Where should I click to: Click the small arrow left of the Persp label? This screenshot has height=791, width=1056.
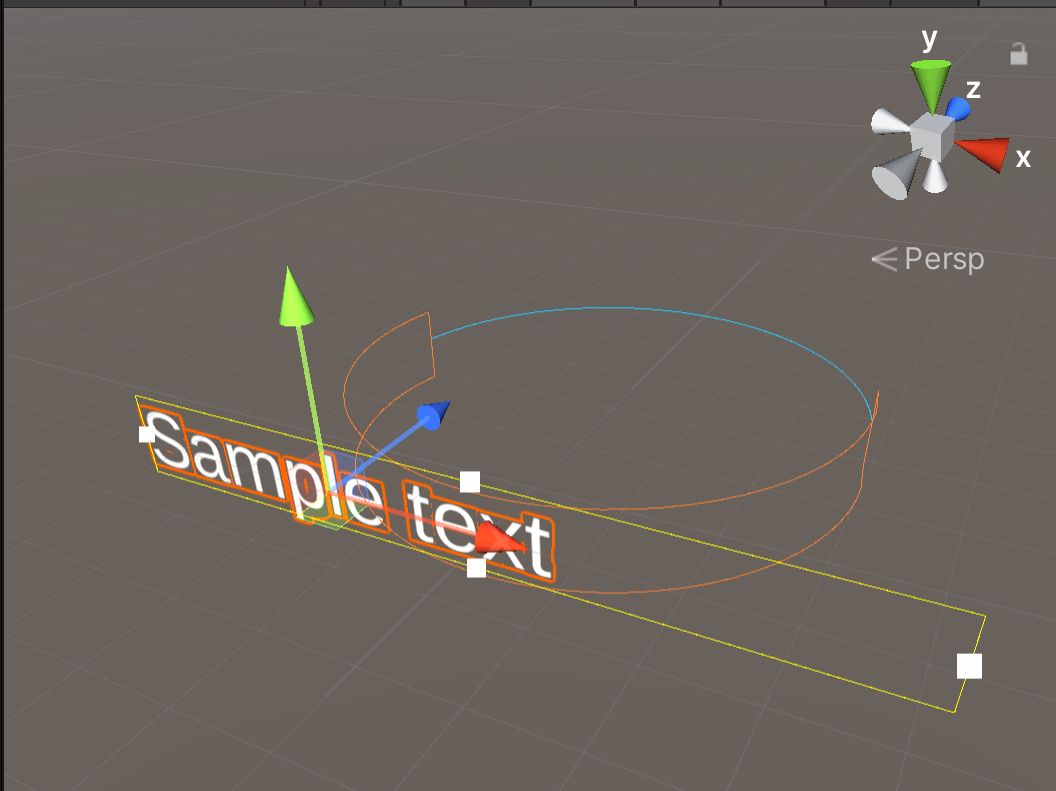point(885,258)
